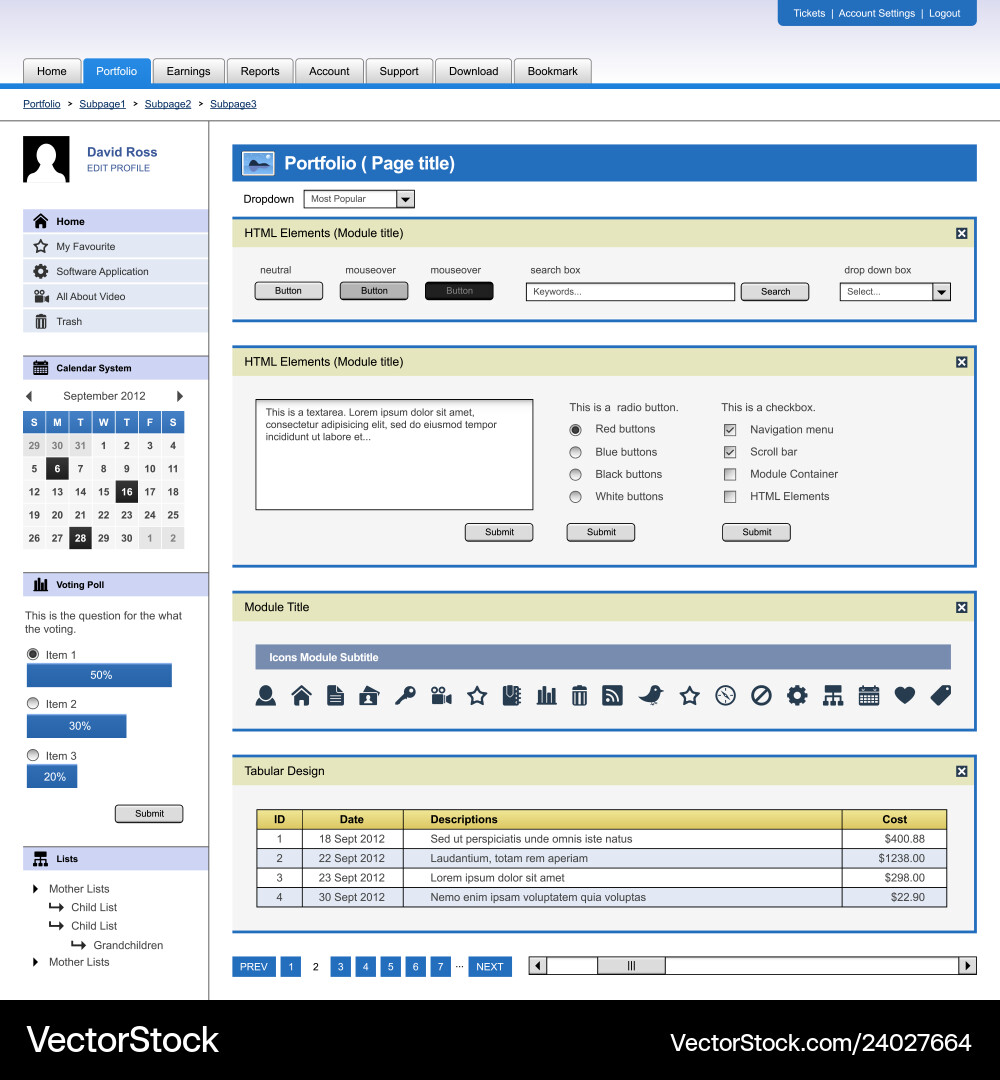Open My Favourite in sidebar

[x=116, y=247]
